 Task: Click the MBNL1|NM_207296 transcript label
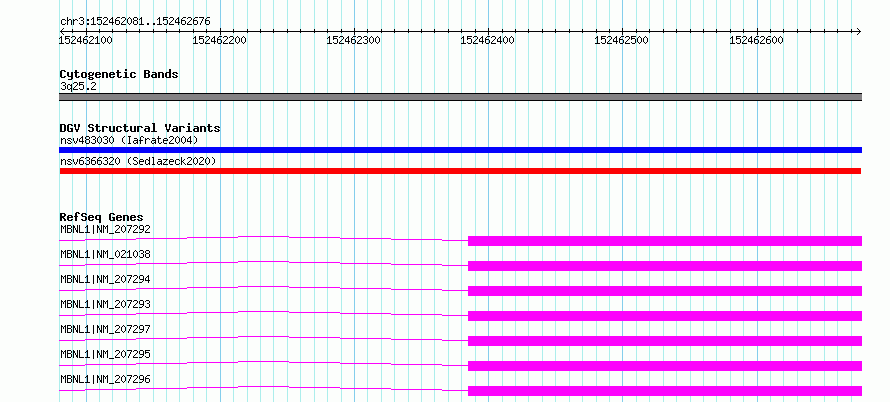pyautogui.click(x=106, y=379)
